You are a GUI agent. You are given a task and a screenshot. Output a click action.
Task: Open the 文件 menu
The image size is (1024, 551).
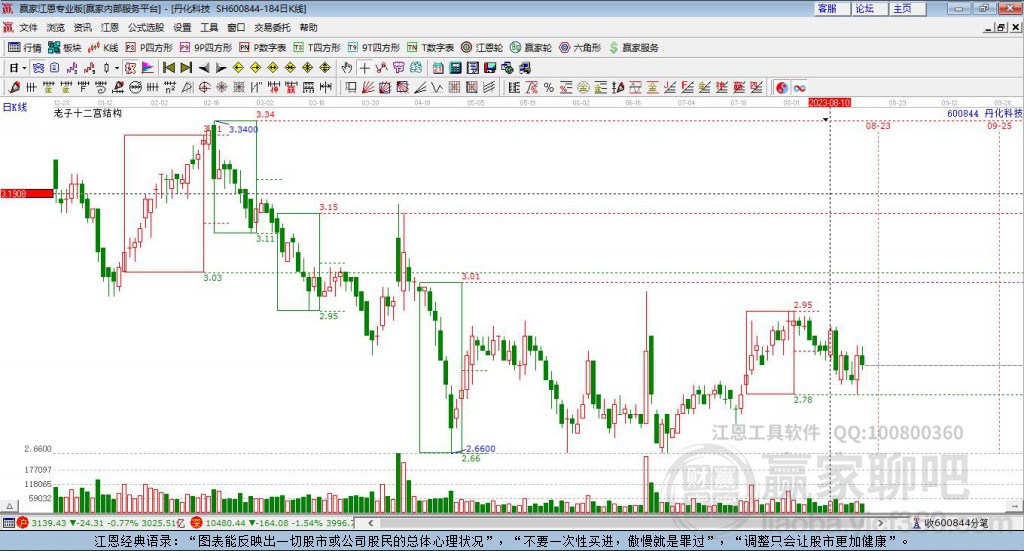click(28, 27)
